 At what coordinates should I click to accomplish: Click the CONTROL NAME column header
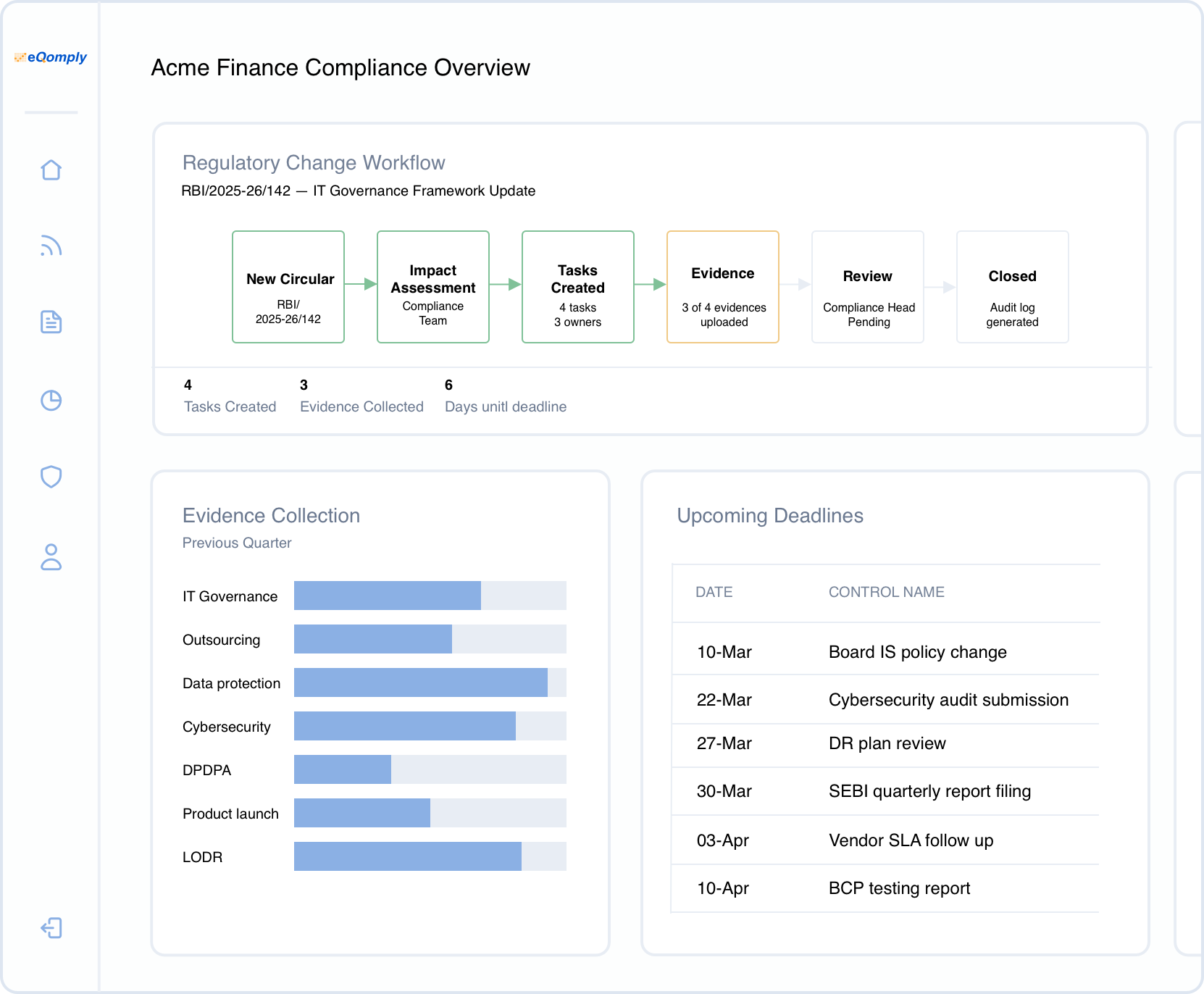887,592
